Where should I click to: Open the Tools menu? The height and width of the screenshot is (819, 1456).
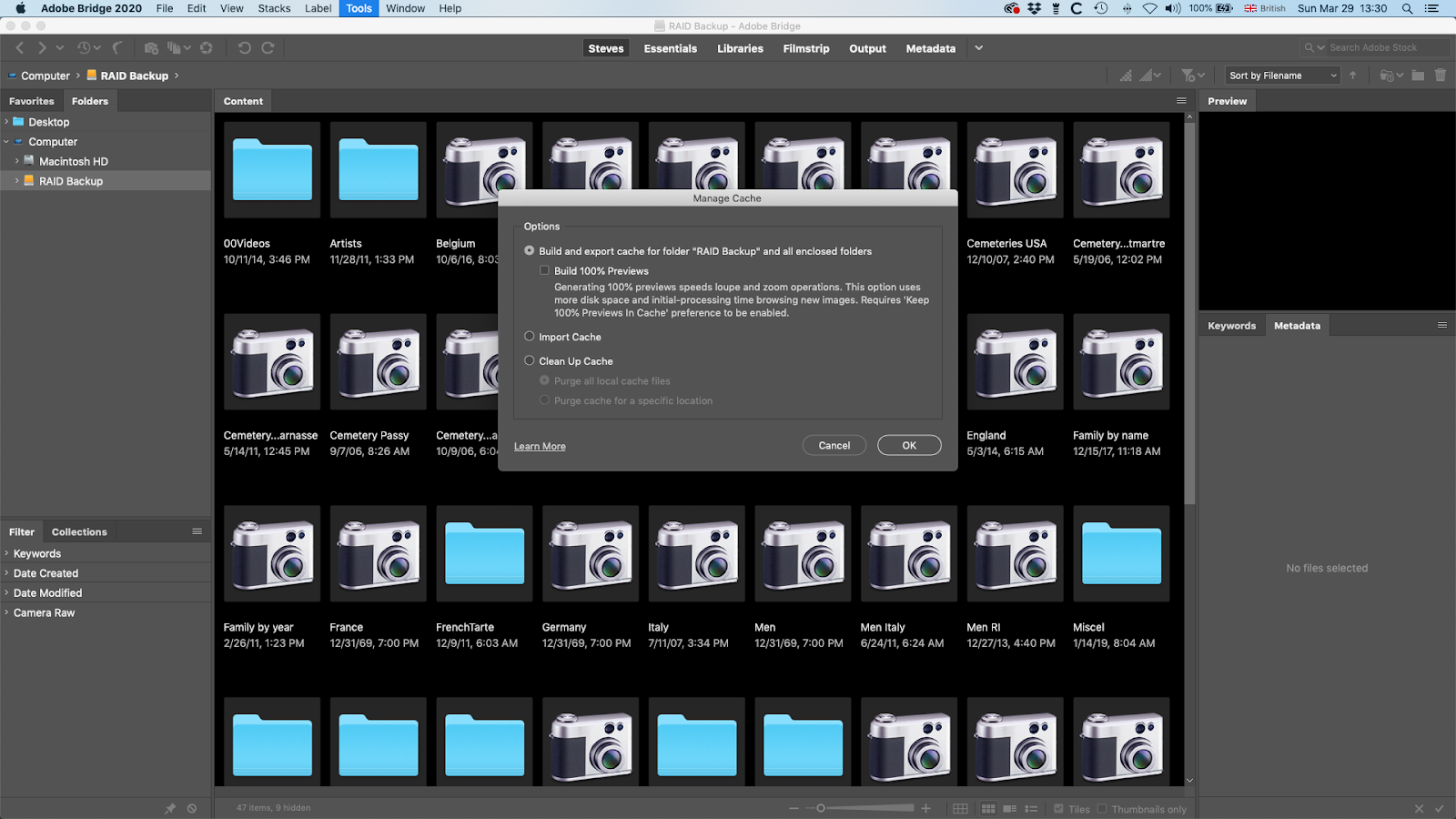tap(358, 8)
